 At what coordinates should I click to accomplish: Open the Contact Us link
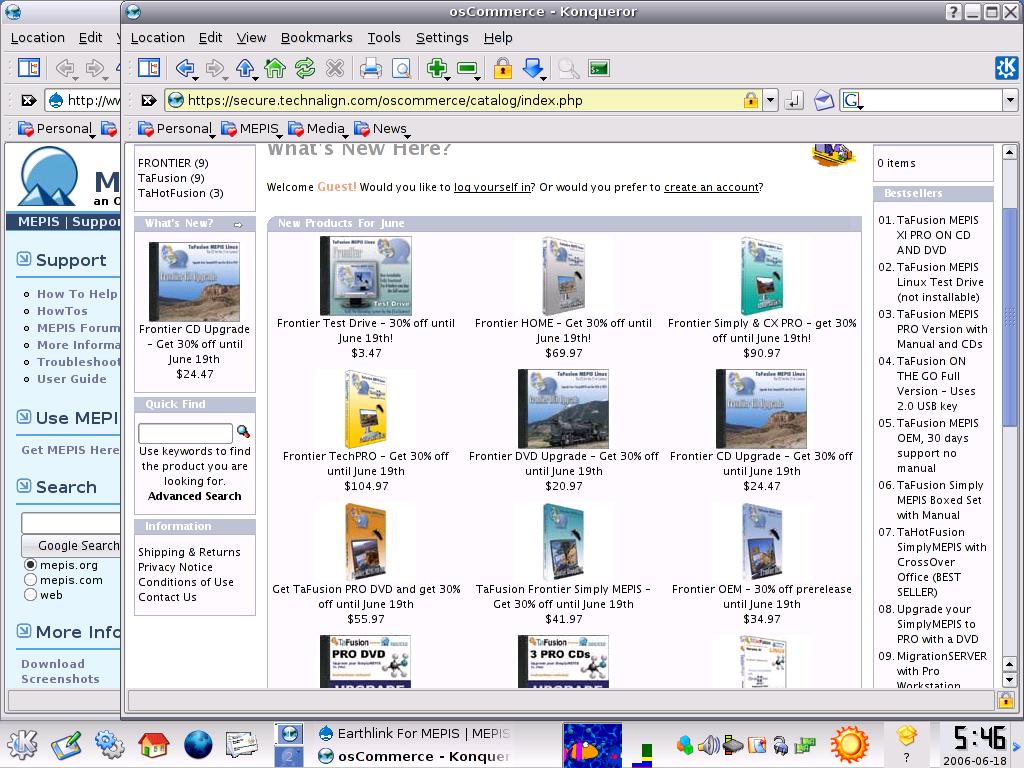pyautogui.click(x=167, y=598)
